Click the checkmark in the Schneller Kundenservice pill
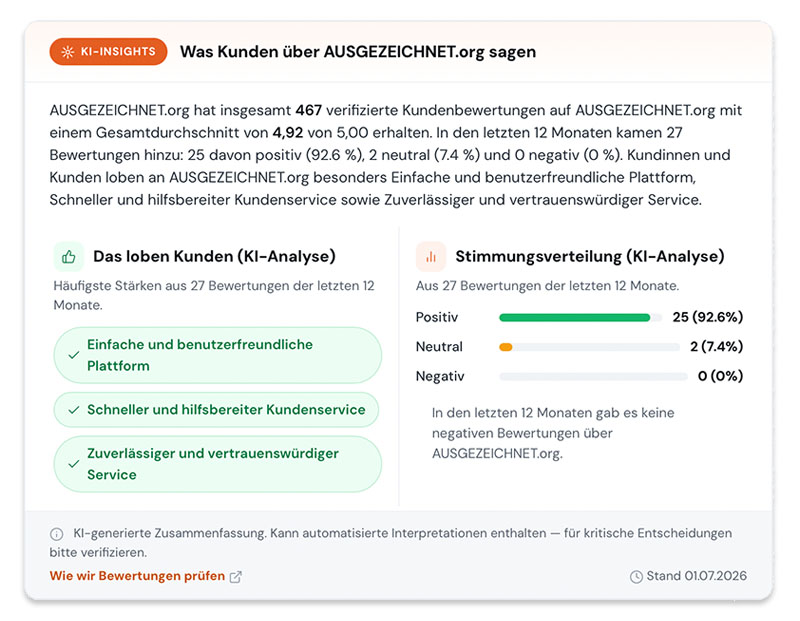Screen dimensions: 800x621 point(74,410)
